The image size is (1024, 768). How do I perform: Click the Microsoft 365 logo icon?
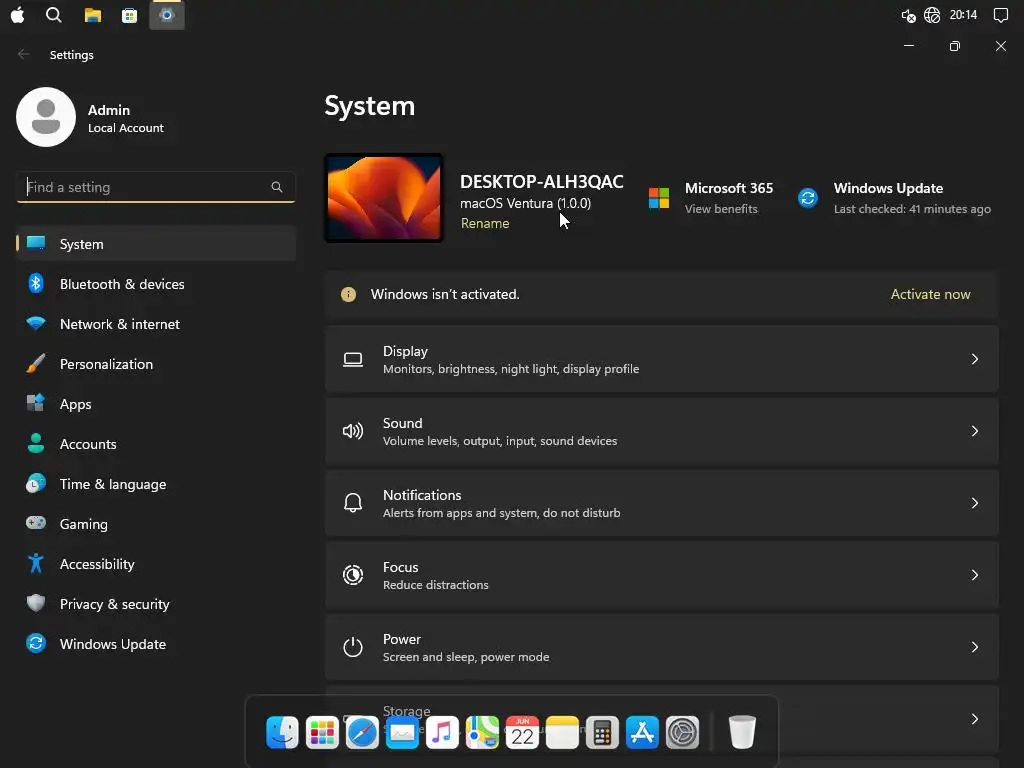(x=659, y=198)
